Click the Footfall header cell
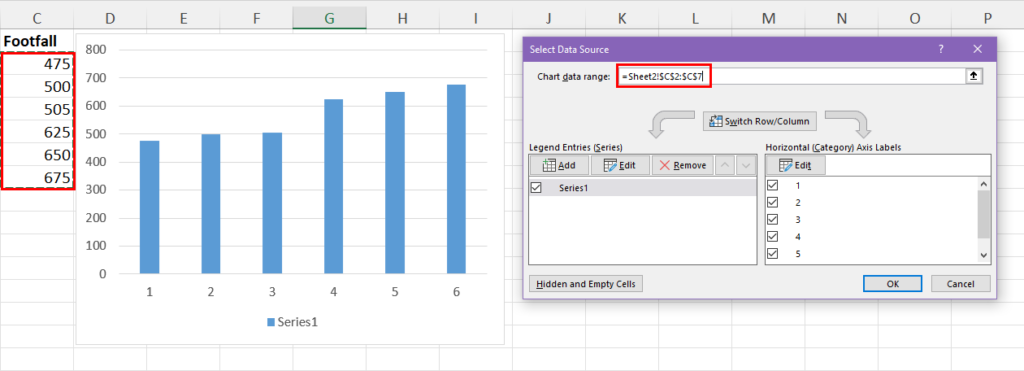This screenshot has width=1024, height=371. pos(37,41)
